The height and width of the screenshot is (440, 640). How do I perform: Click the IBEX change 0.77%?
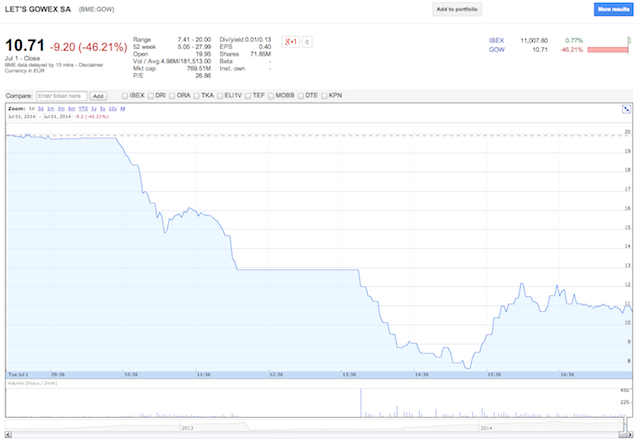point(574,40)
